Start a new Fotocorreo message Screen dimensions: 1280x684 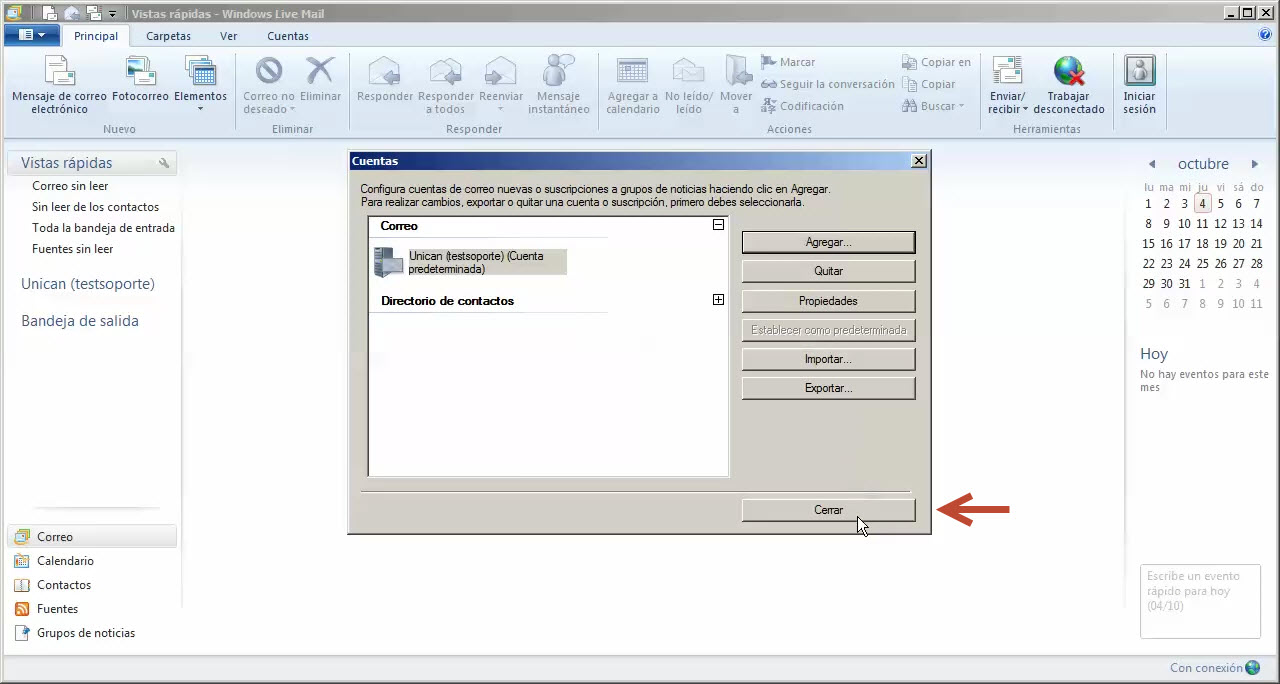click(x=140, y=80)
